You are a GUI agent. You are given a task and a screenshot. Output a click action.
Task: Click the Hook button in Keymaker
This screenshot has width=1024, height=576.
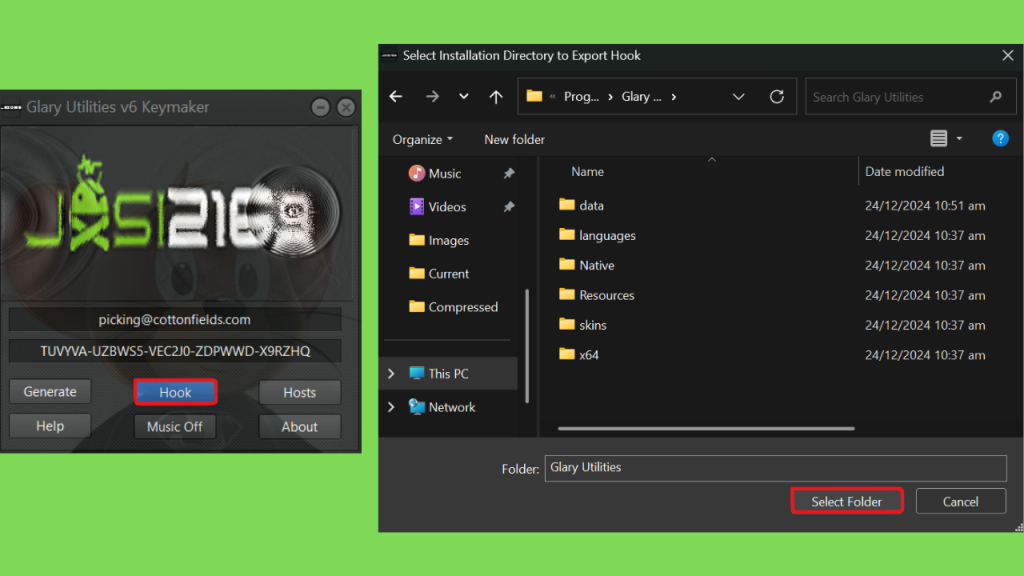coord(175,392)
